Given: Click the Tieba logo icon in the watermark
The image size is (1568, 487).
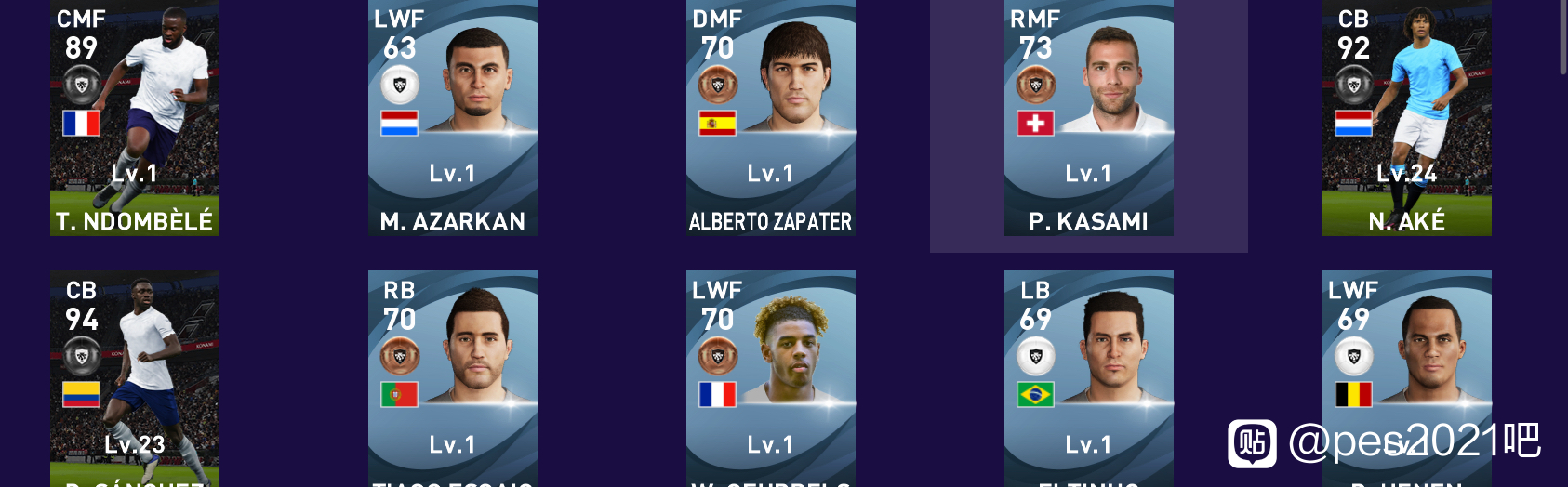Looking at the screenshot, I should click(1252, 442).
